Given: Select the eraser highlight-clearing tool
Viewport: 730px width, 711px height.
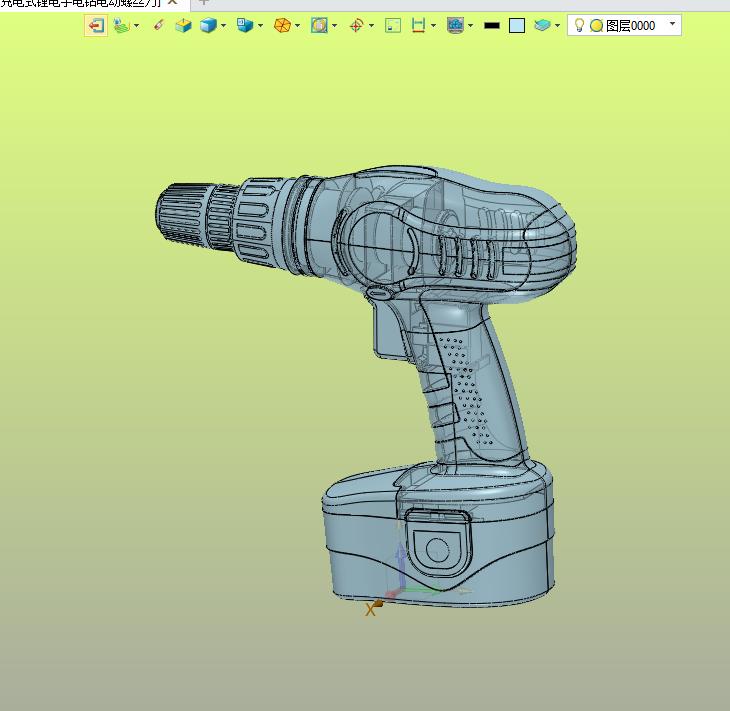Looking at the screenshot, I should (x=159, y=25).
